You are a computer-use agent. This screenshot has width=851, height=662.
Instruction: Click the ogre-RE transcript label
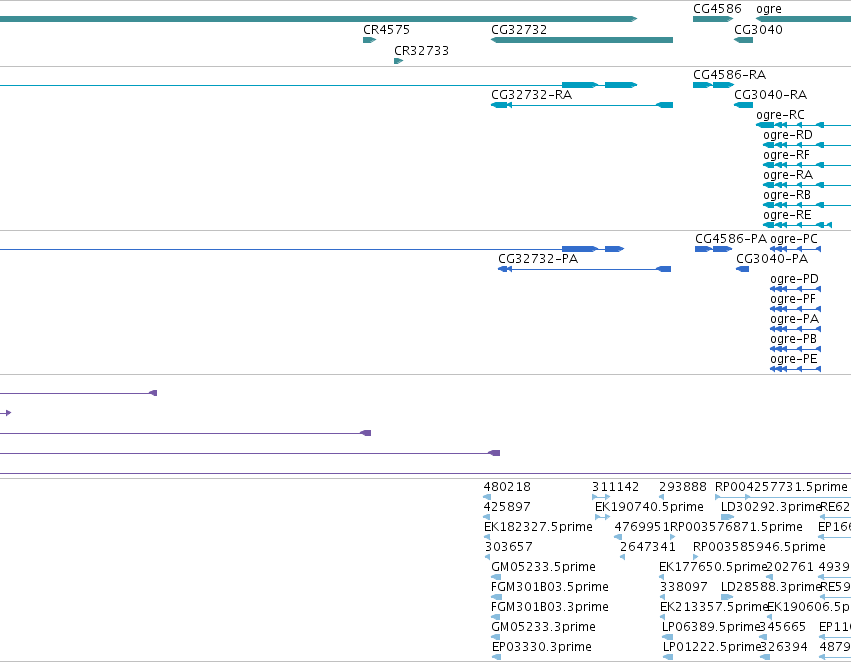pos(787,215)
